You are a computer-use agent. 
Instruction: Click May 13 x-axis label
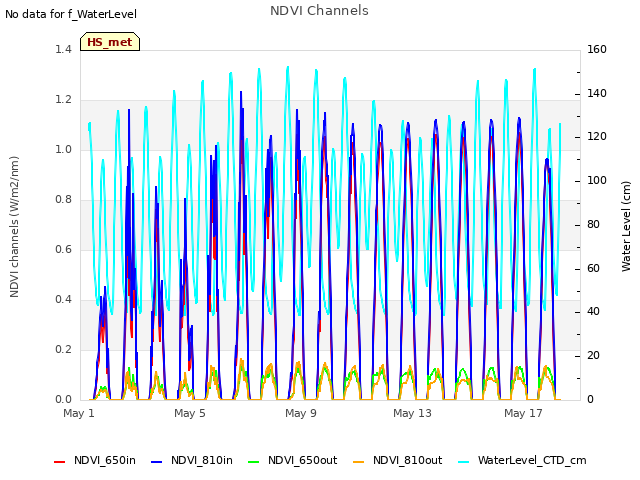click(412, 413)
